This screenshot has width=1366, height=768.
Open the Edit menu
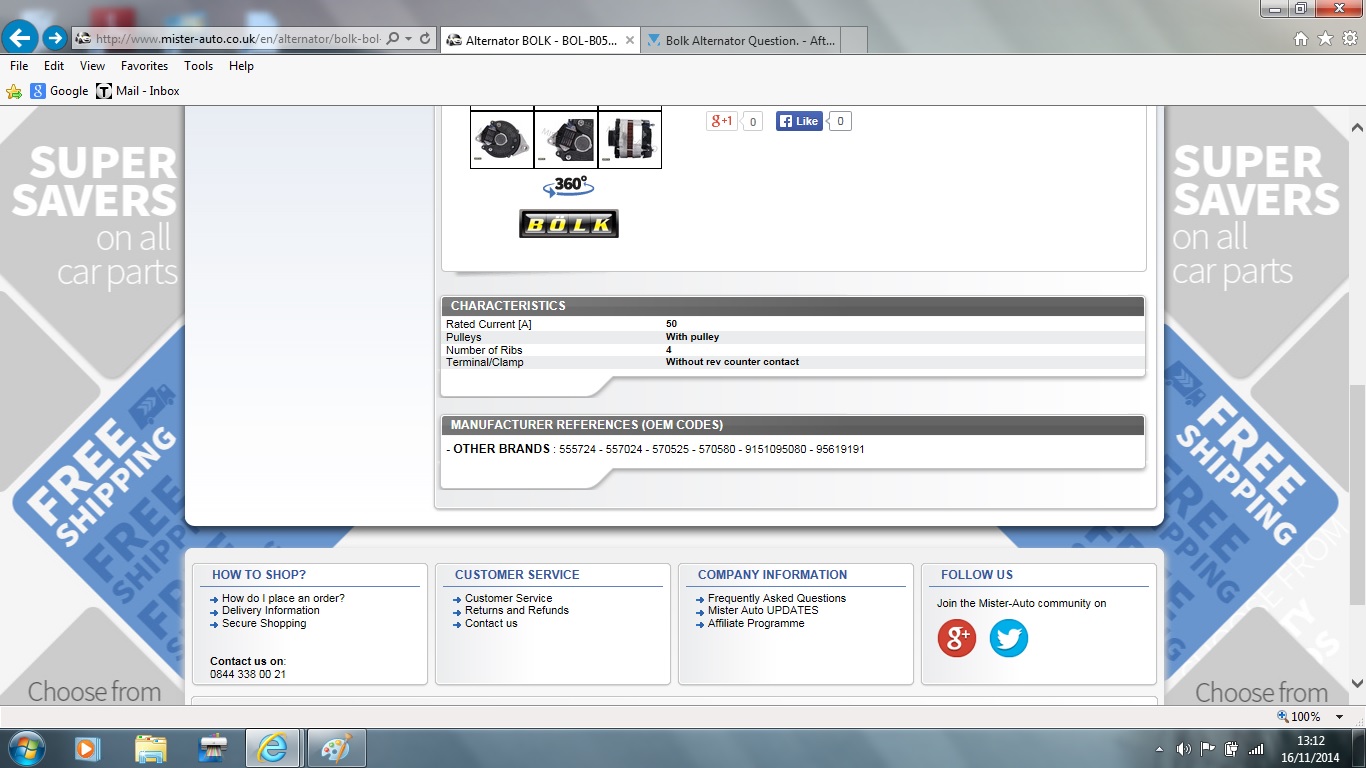pos(54,66)
